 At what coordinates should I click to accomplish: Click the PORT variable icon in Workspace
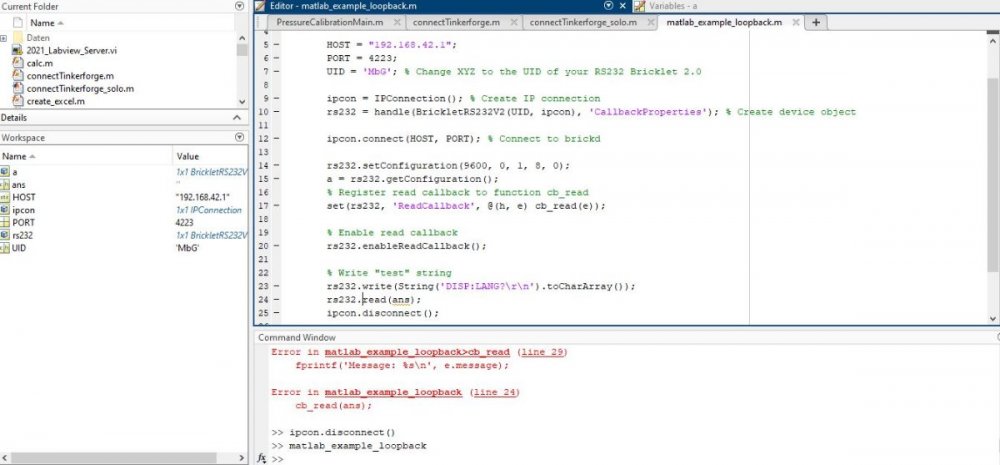5,223
